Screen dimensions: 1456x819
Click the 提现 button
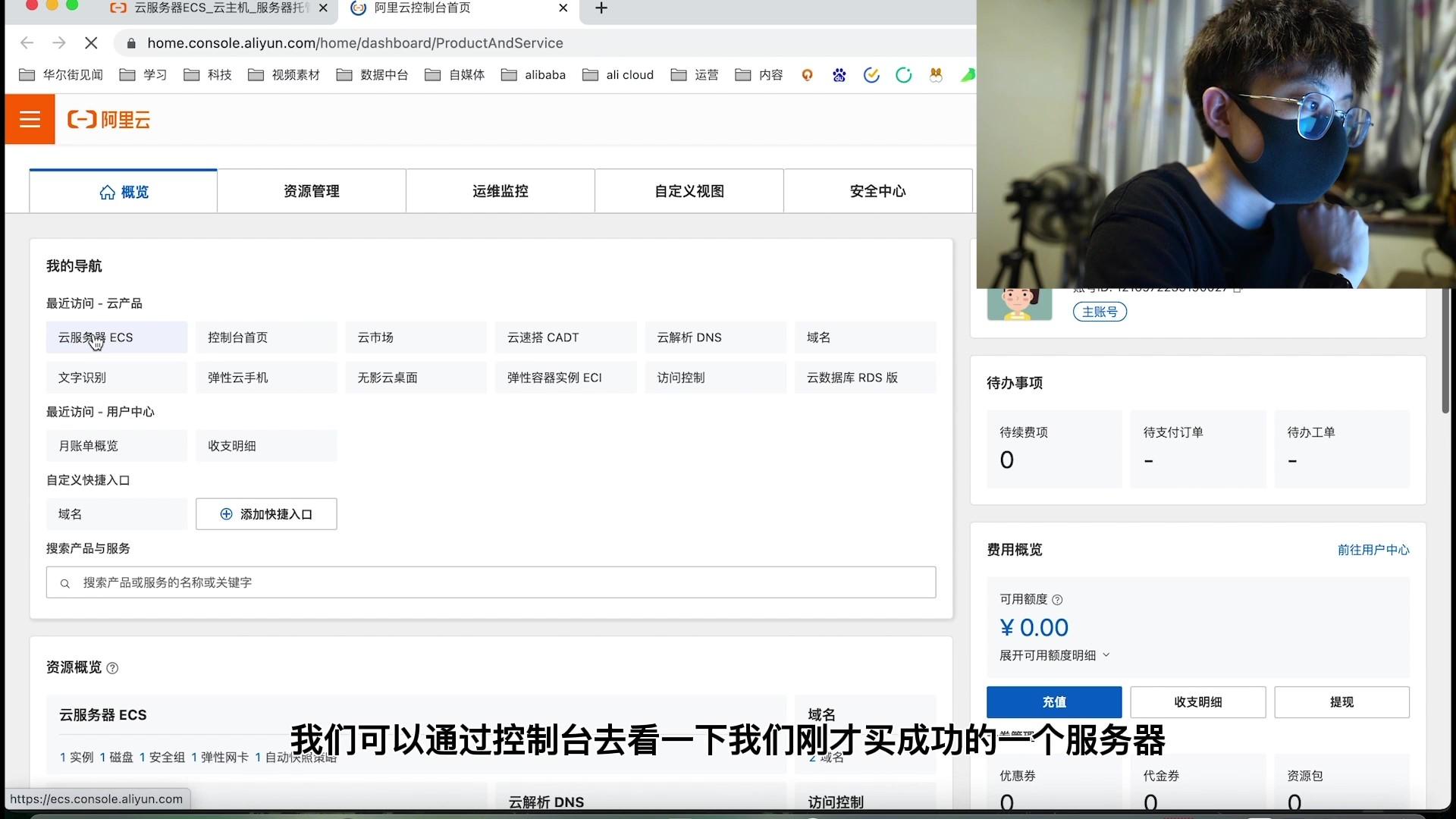1341,702
